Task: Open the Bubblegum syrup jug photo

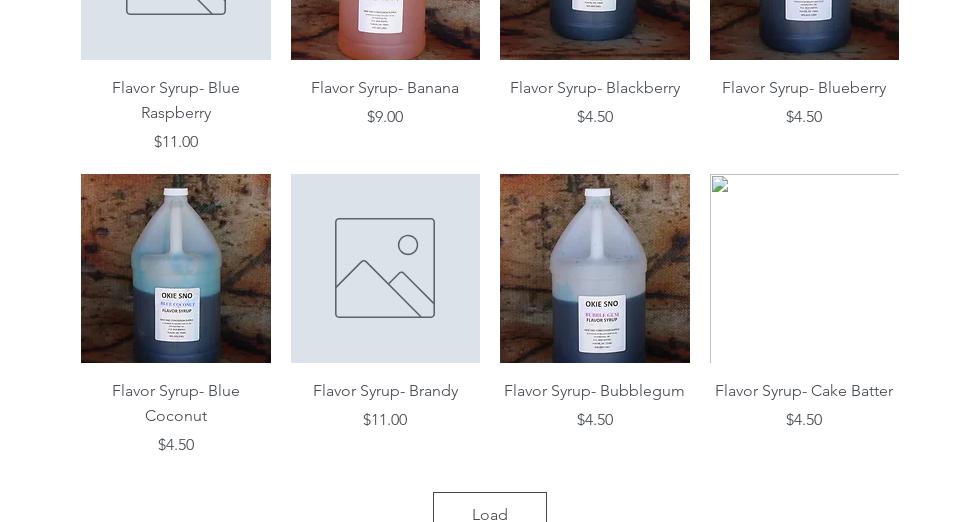Action: pos(595,268)
